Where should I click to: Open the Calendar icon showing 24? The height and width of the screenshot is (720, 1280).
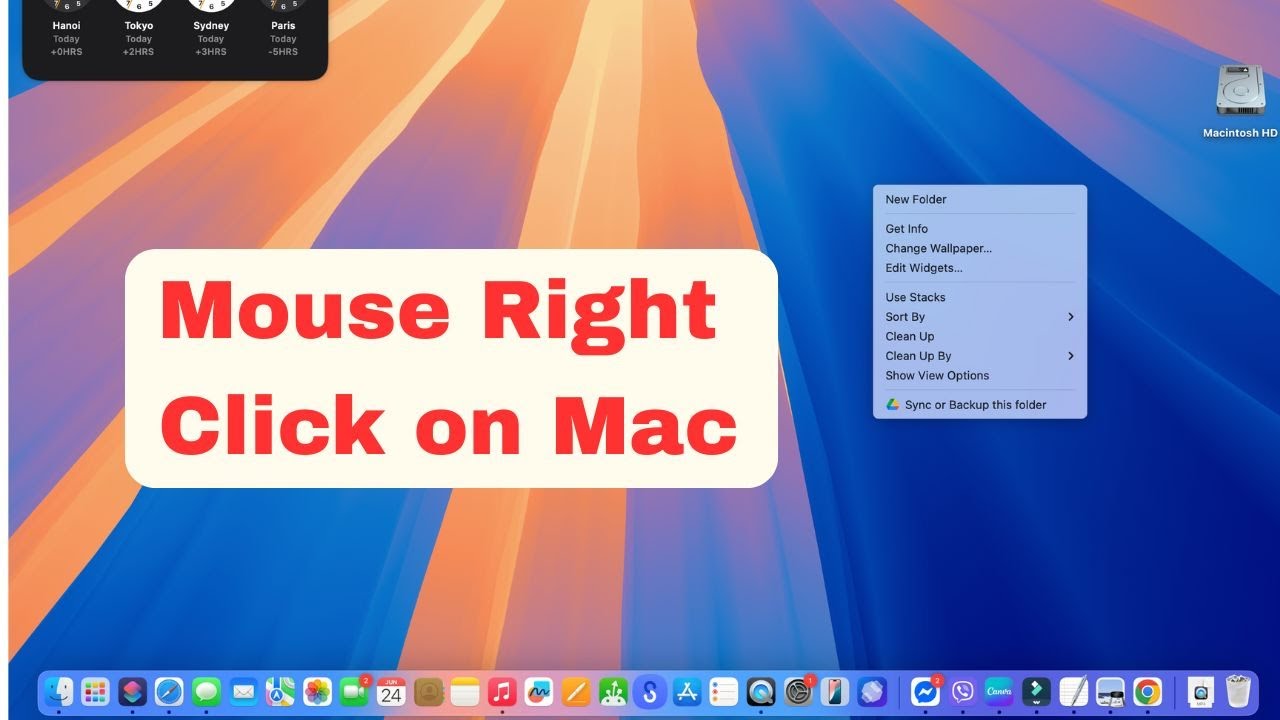(x=391, y=691)
